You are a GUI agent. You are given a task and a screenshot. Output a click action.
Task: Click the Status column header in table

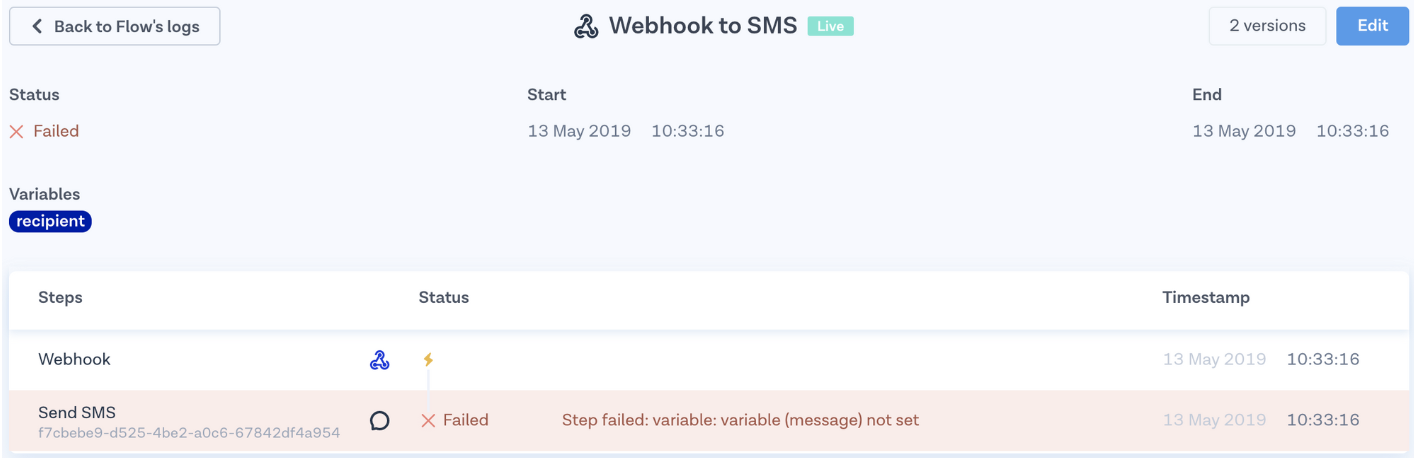[443, 297]
